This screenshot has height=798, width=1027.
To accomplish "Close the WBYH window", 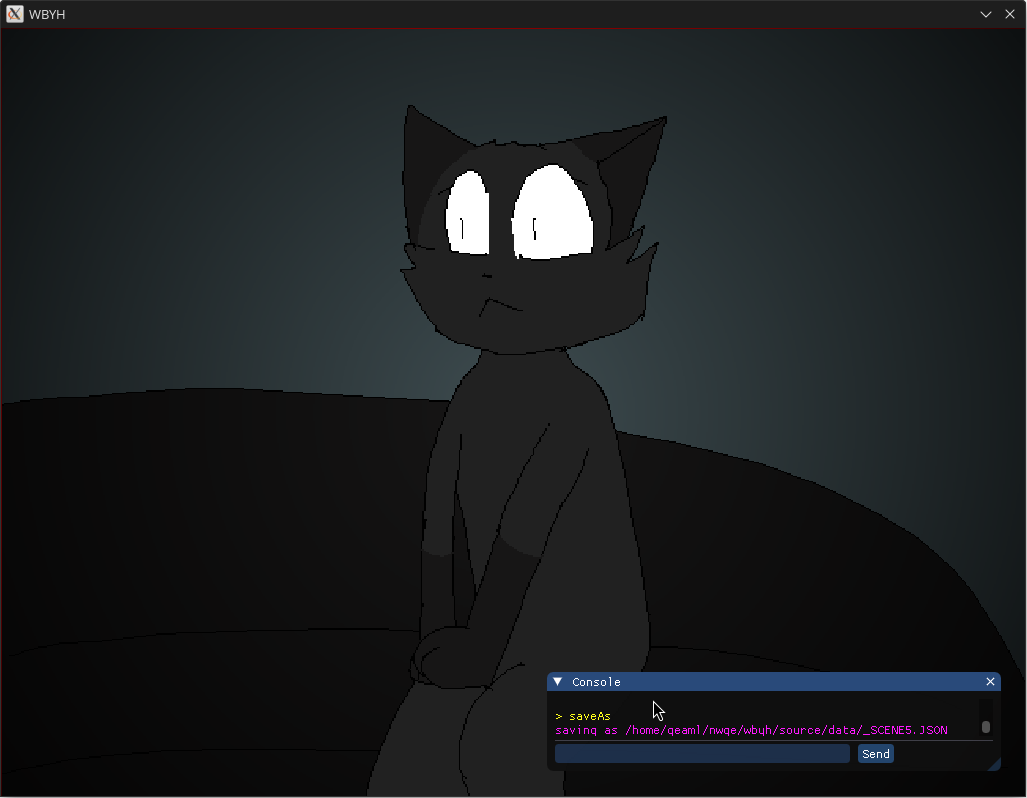I will tap(1009, 14).
